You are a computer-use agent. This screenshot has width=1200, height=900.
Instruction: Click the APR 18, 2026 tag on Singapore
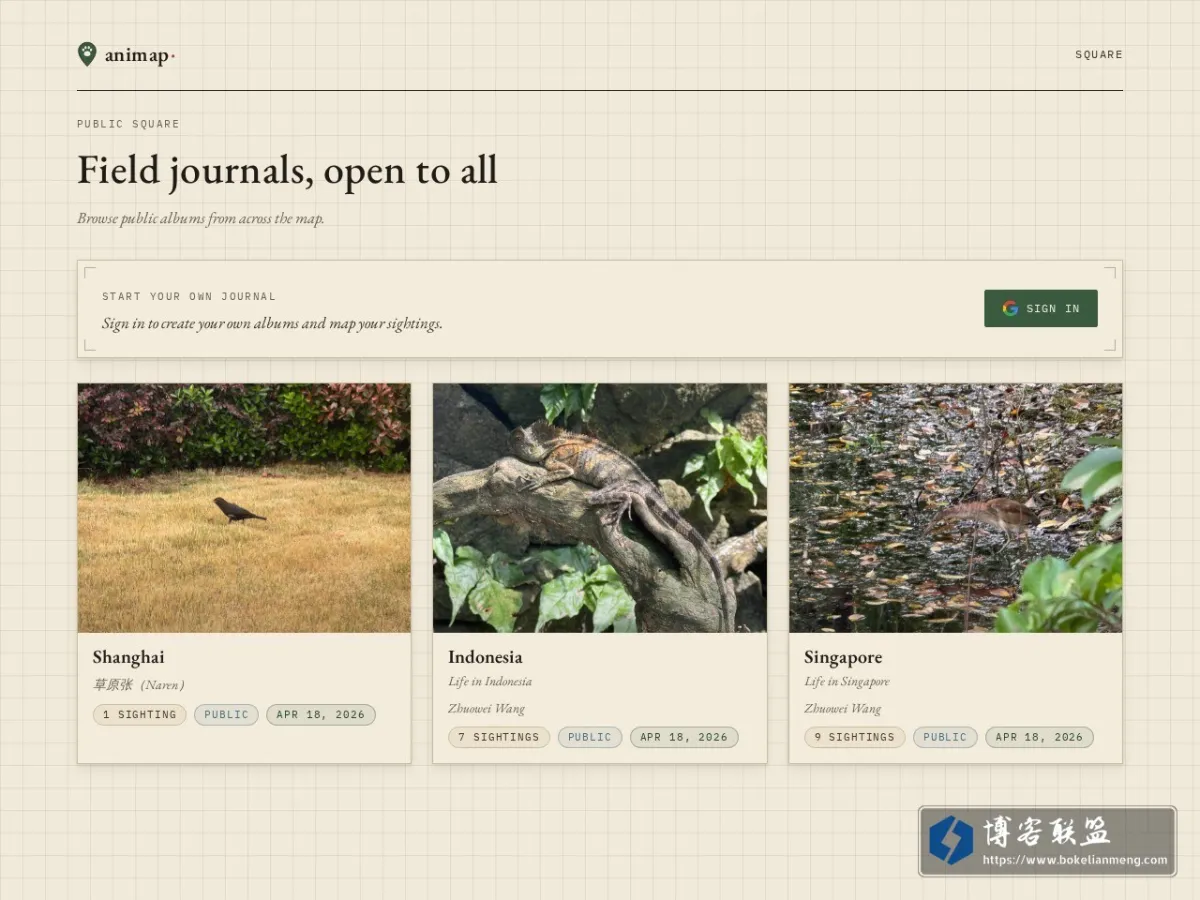coord(1039,737)
